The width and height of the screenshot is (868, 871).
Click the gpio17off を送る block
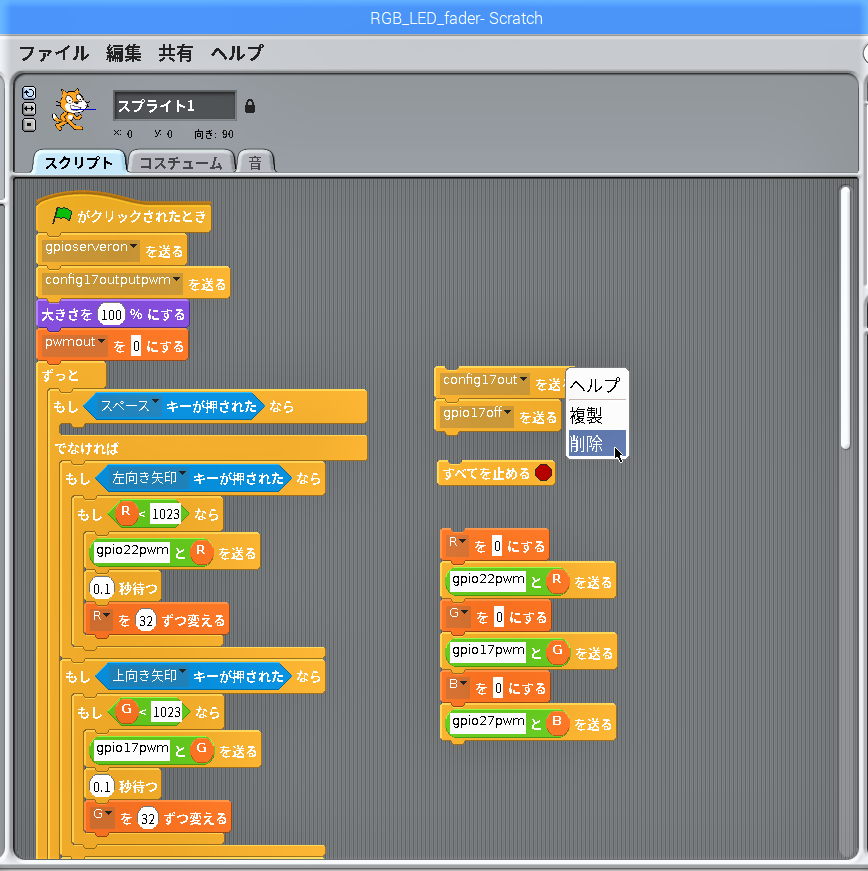[x=498, y=416]
